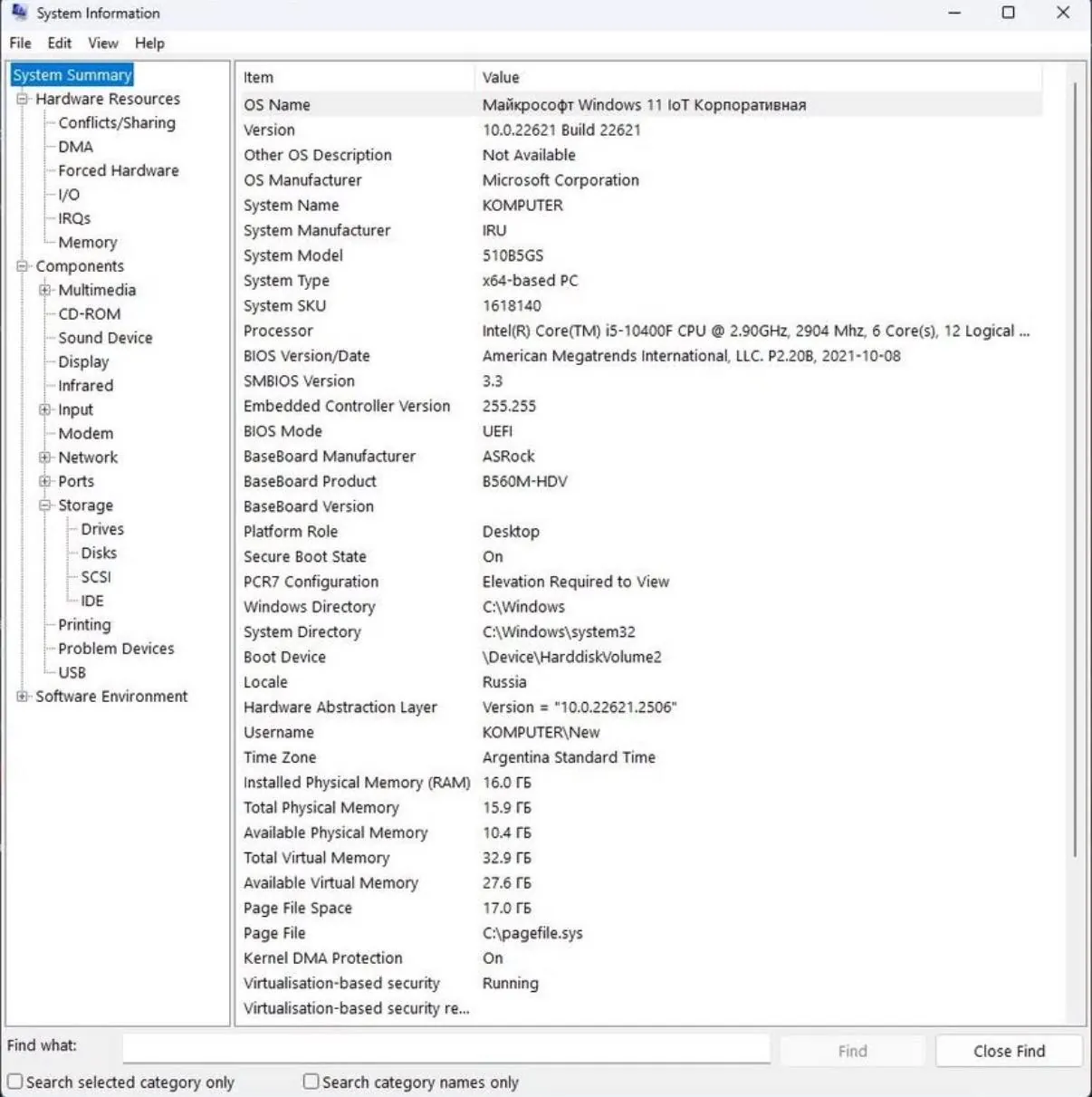Select Memory in the tree

88,242
